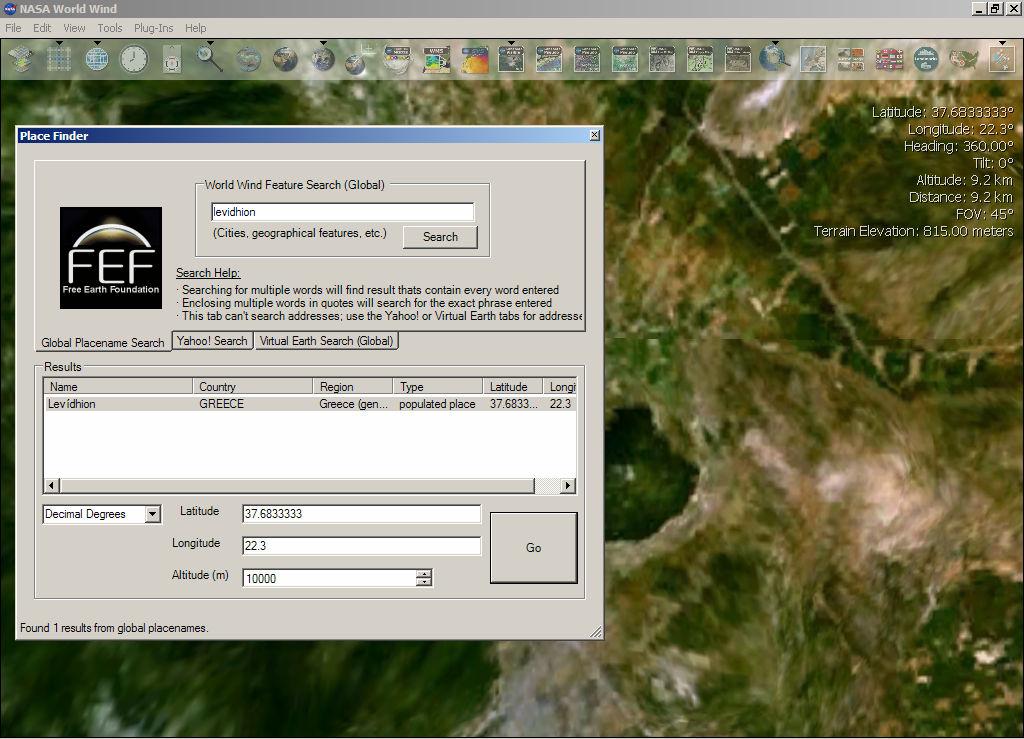Click the United States map icon

click(x=964, y=60)
